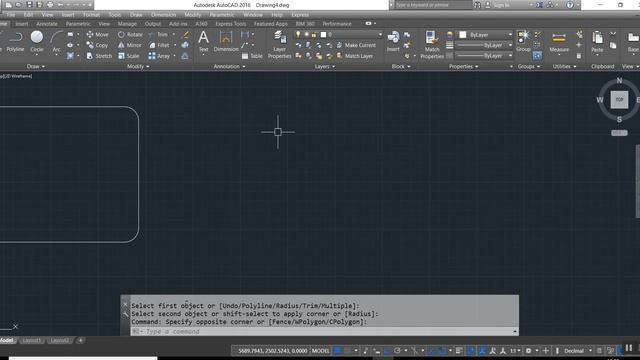Switch to the Express Tools ribbon tab
This screenshot has width=640, height=360.
[231, 24]
